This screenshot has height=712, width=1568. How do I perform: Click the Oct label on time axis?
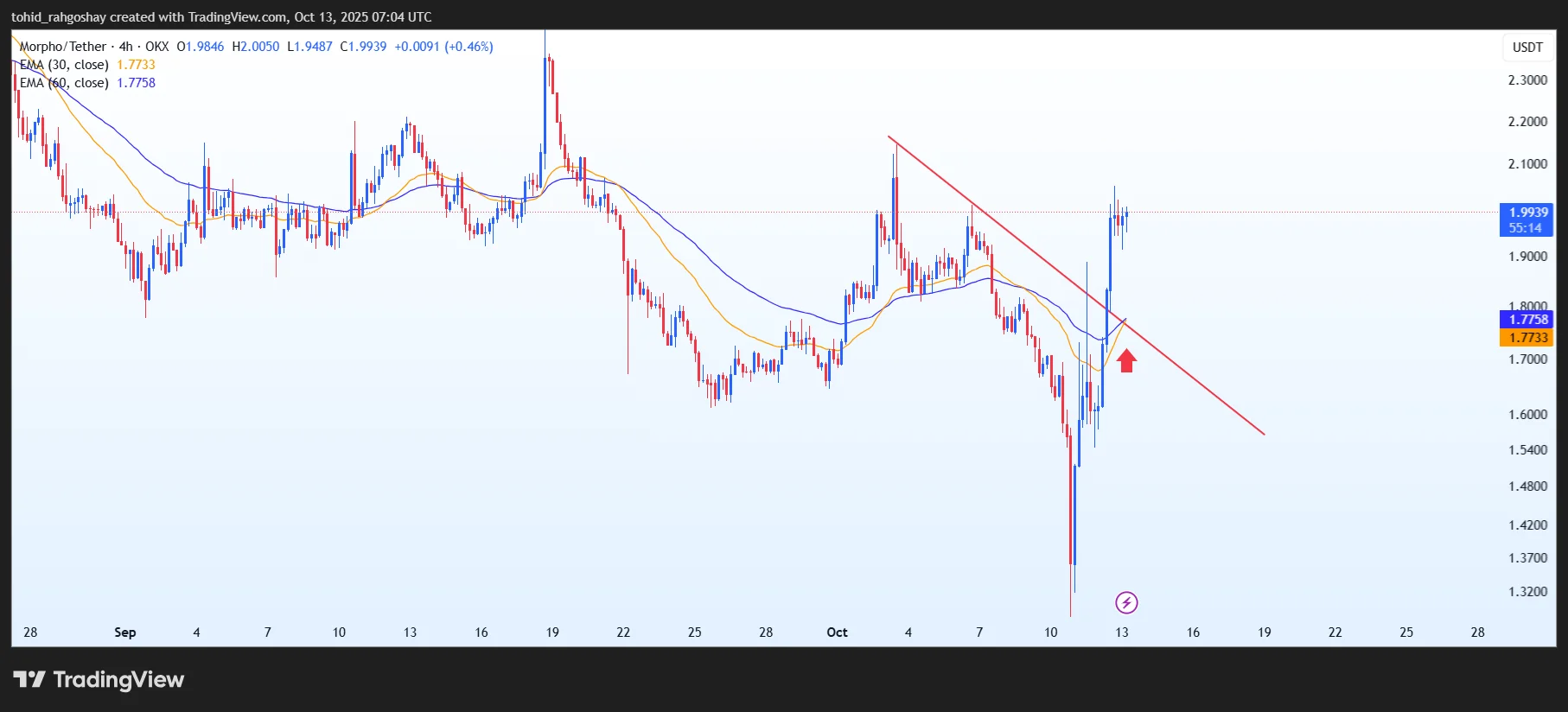pos(837,633)
